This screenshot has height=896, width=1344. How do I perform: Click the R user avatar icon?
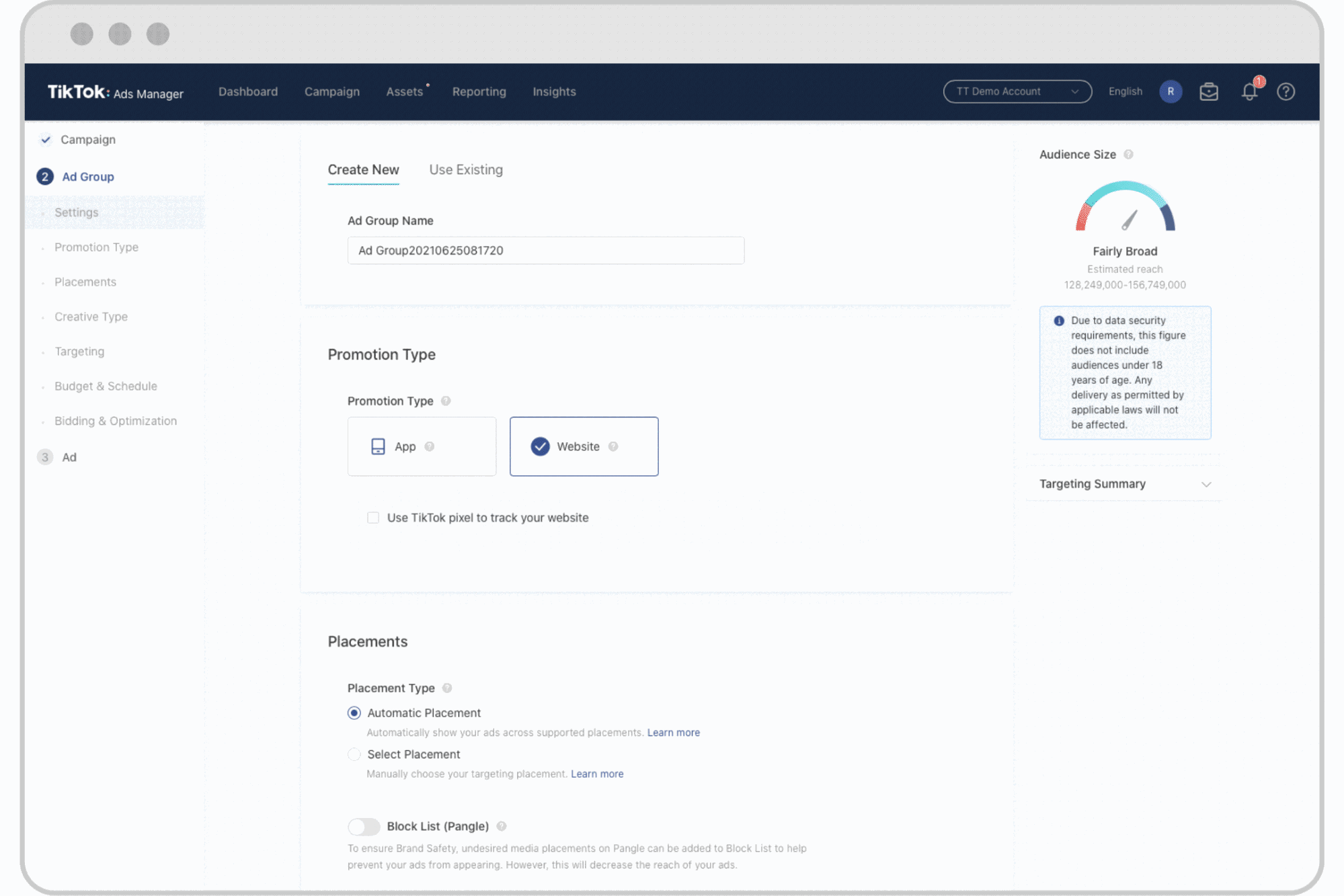pos(1171,91)
